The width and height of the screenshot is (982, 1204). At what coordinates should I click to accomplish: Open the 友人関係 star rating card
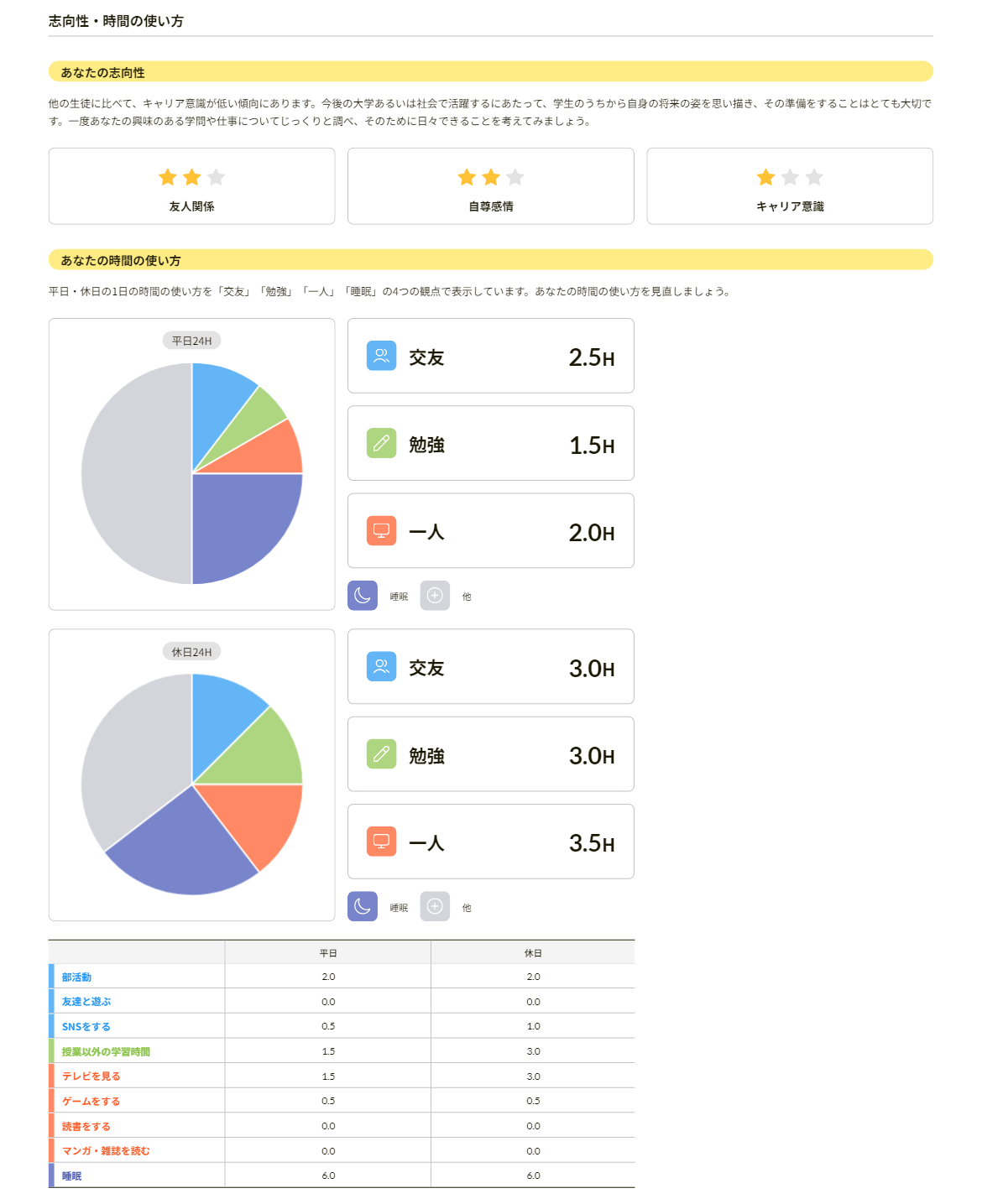click(x=191, y=186)
